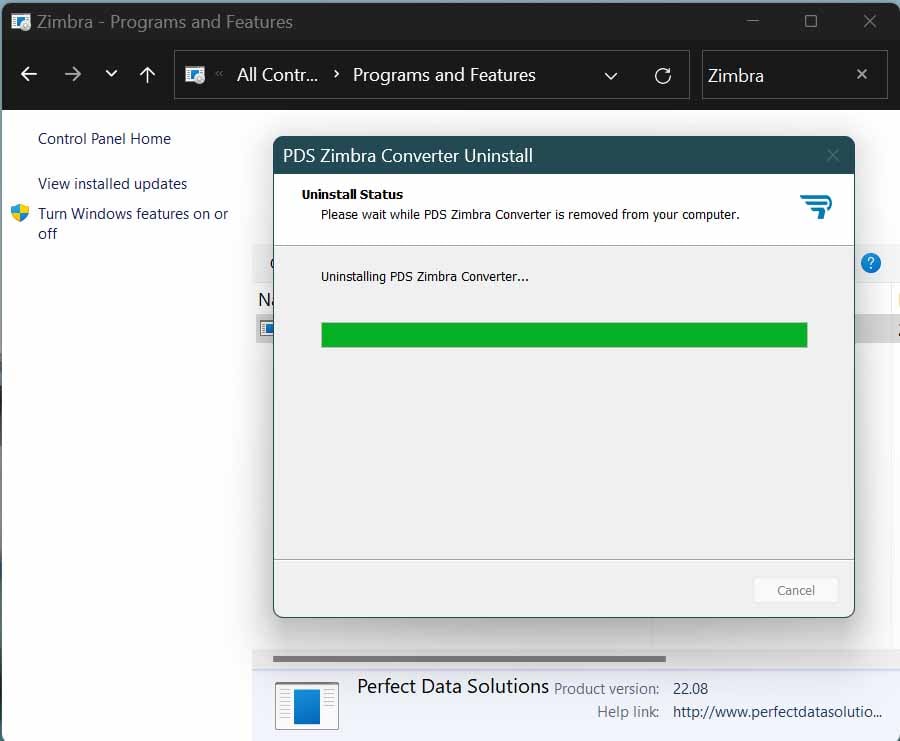Maximize the Programs and Features window
The height and width of the screenshot is (741, 900).
pos(810,21)
